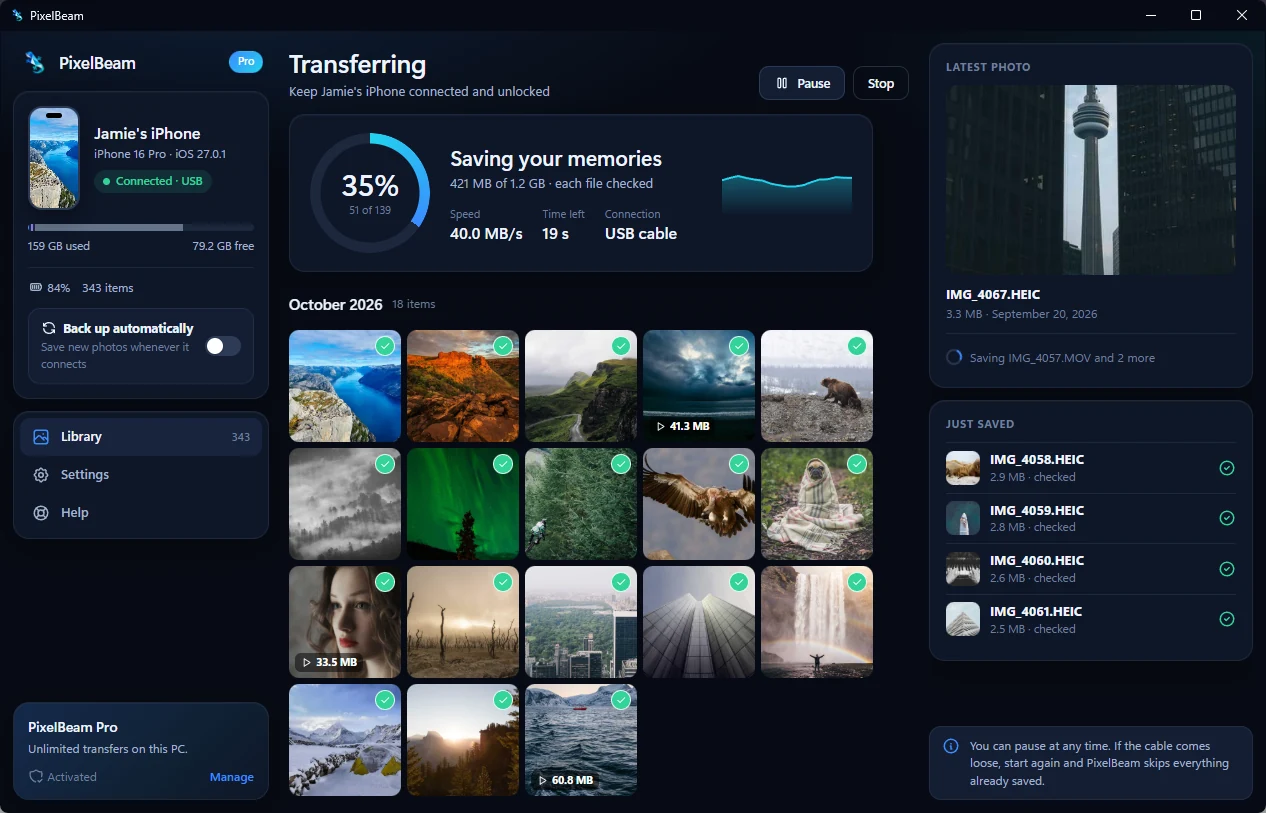
Task: Click the transfer speed graph
Action: (x=787, y=193)
